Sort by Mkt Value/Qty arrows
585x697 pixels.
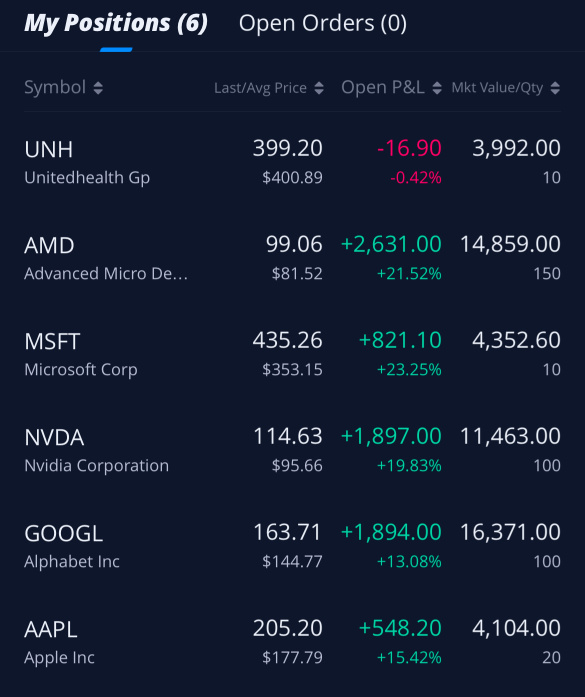click(555, 88)
